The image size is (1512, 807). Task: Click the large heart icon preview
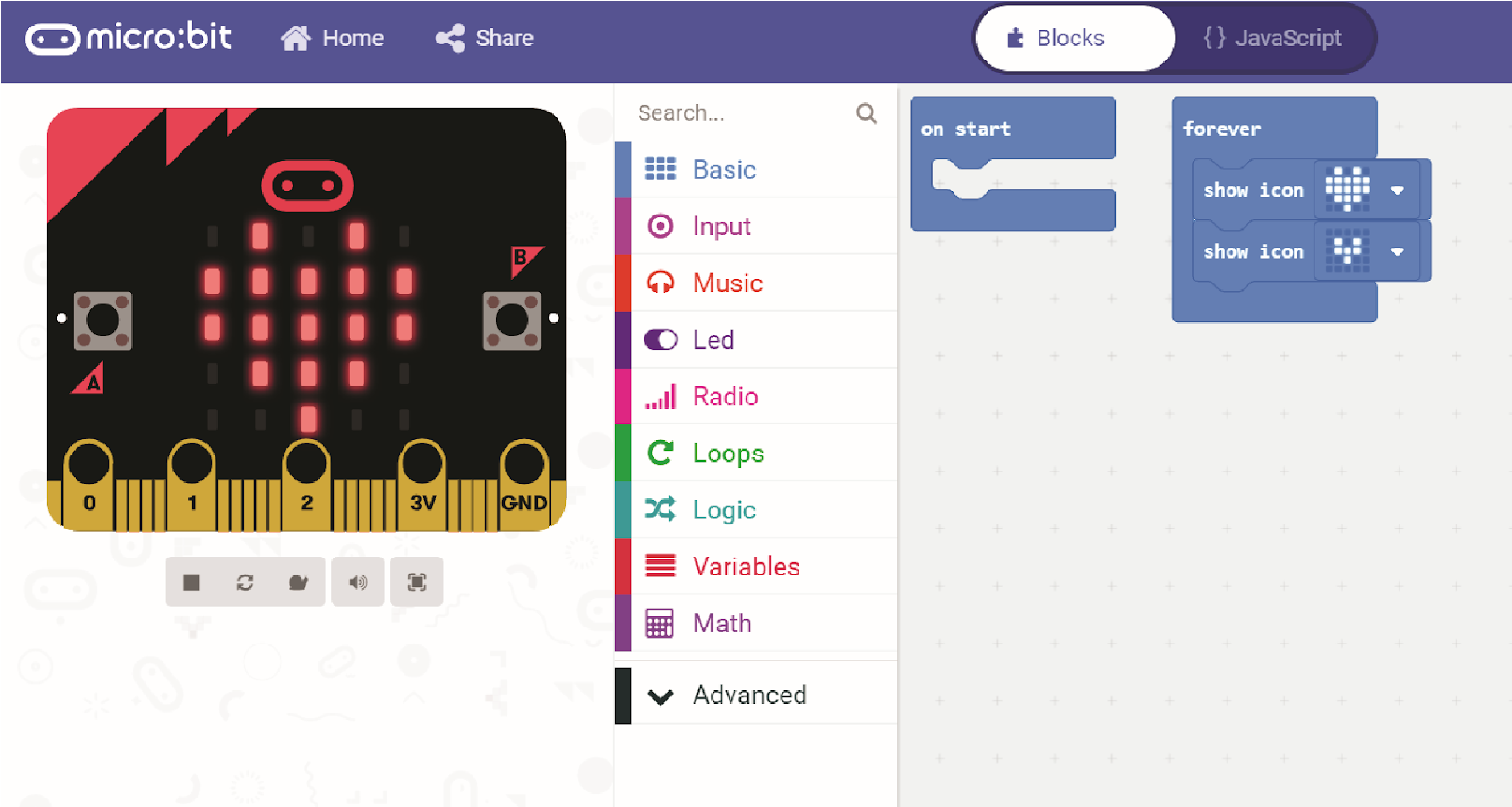(1348, 189)
